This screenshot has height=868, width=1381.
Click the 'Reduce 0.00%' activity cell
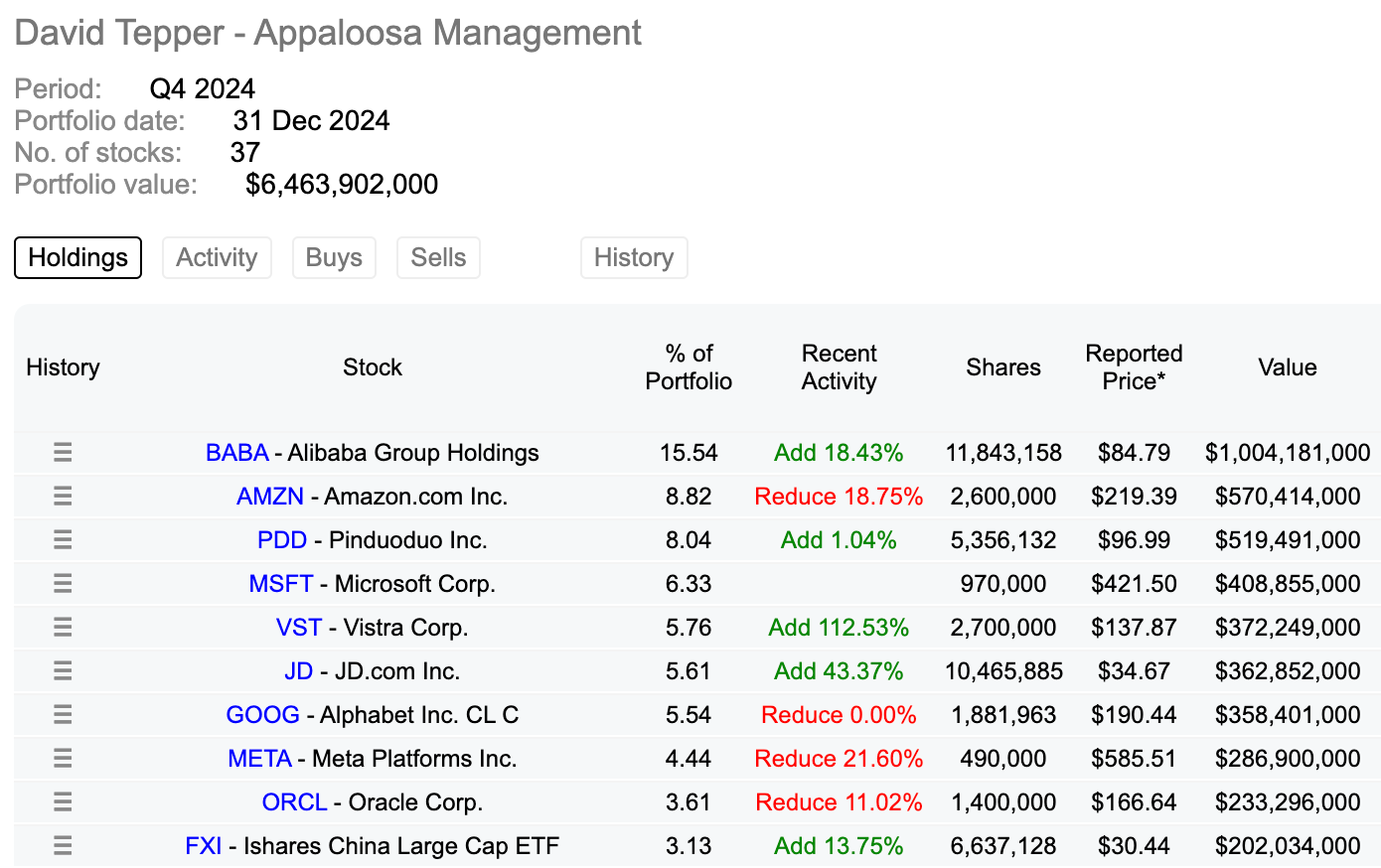coord(839,715)
